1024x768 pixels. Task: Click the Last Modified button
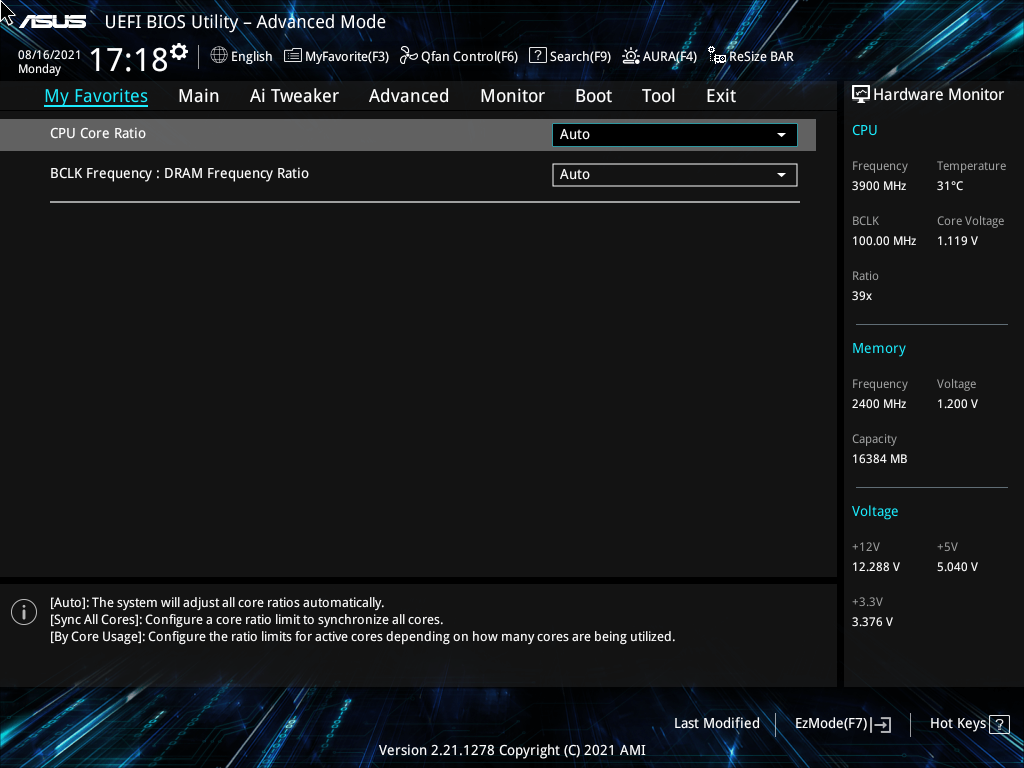click(x=717, y=723)
